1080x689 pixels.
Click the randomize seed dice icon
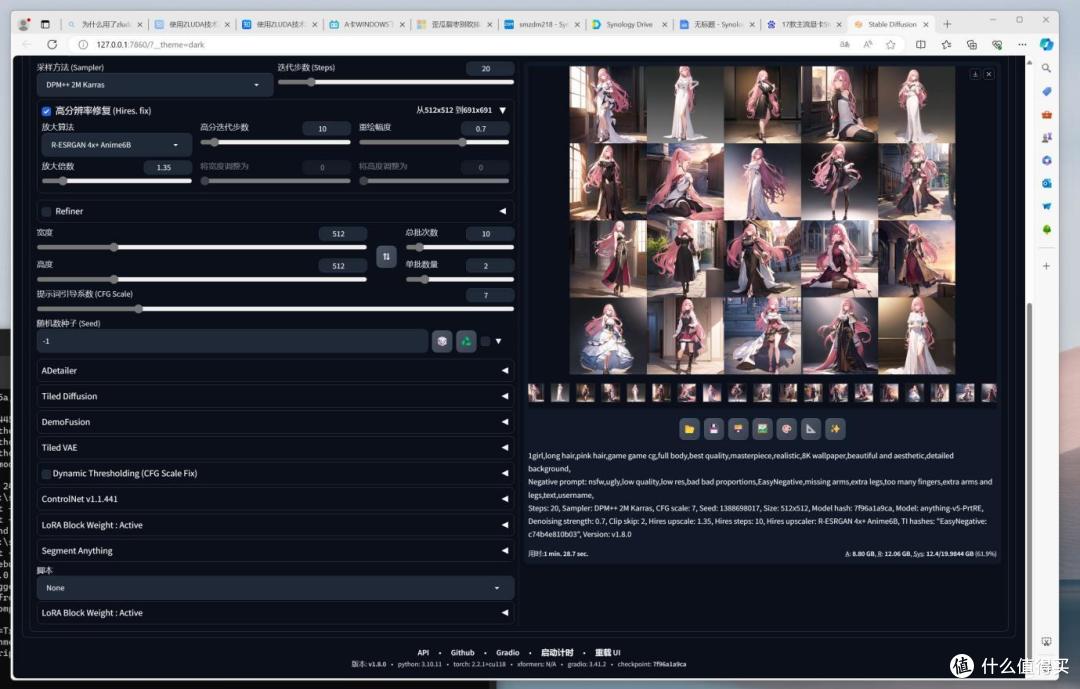442,341
